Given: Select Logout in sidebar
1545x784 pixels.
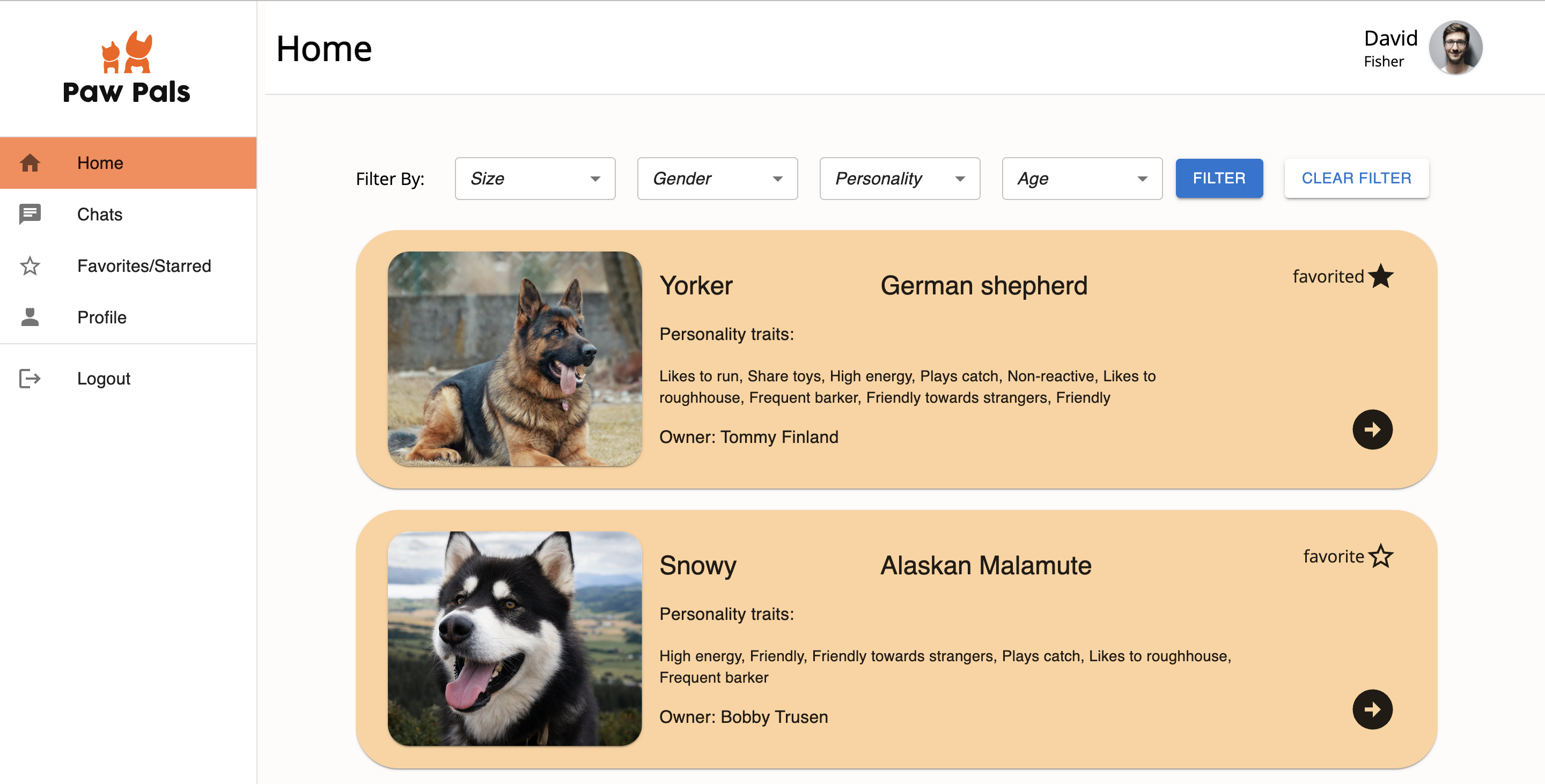Looking at the screenshot, I should coord(128,378).
